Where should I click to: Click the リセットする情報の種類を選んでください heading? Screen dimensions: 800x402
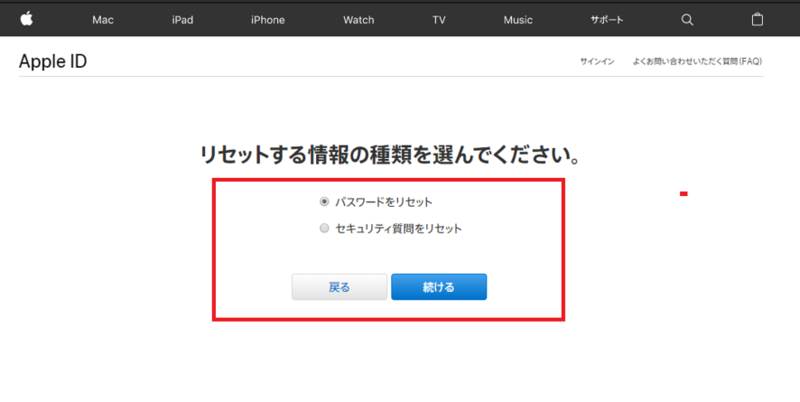click(x=390, y=155)
